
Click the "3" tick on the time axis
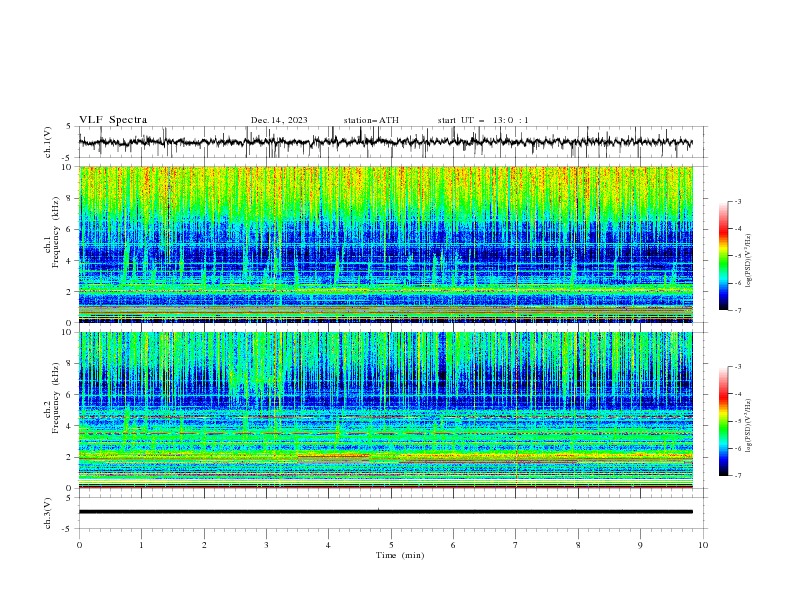(266, 545)
